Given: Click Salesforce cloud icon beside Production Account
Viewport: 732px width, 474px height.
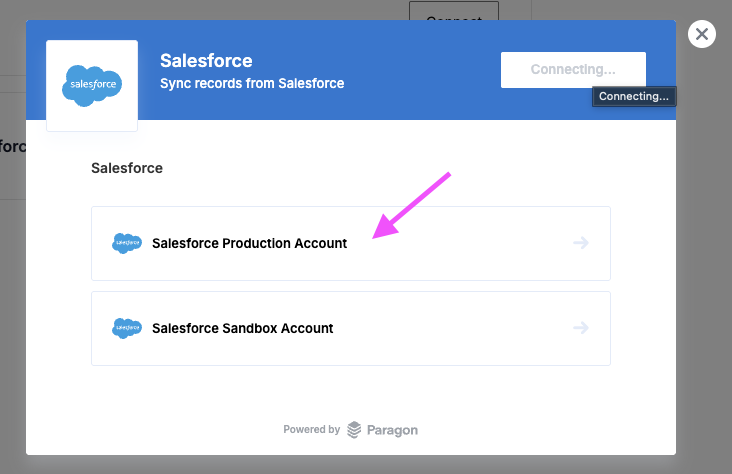Looking at the screenshot, I should (127, 243).
